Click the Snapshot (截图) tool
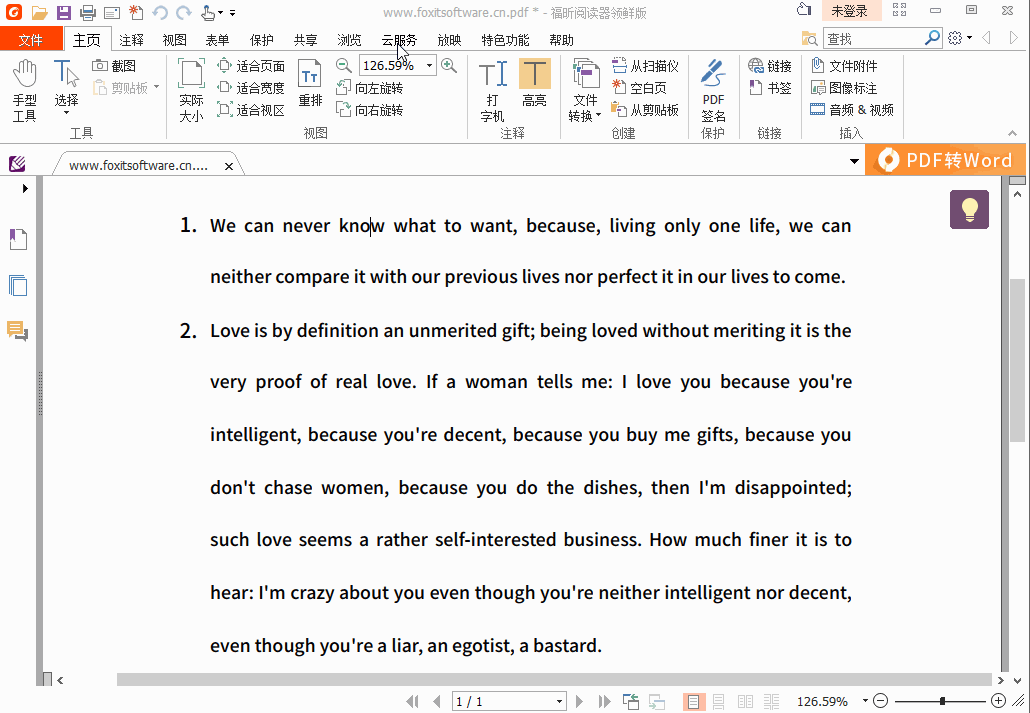This screenshot has width=1030, height=713. (114, 66)
